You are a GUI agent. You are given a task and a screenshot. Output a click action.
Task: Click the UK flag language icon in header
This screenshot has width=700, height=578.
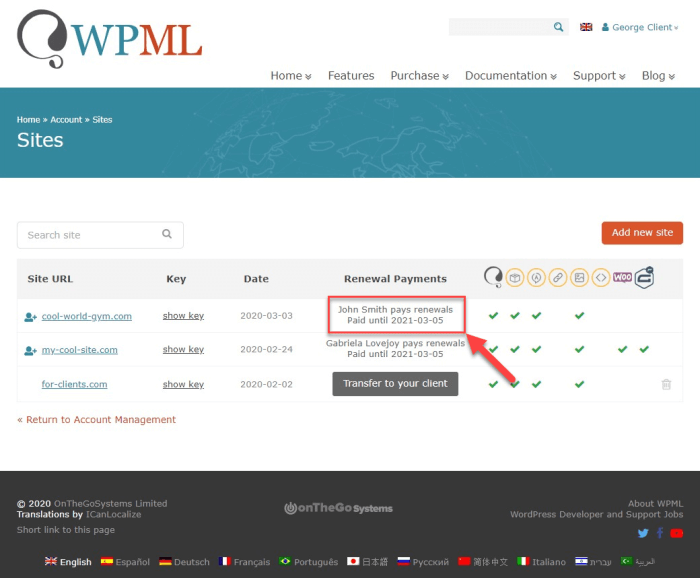pos(586,27)
